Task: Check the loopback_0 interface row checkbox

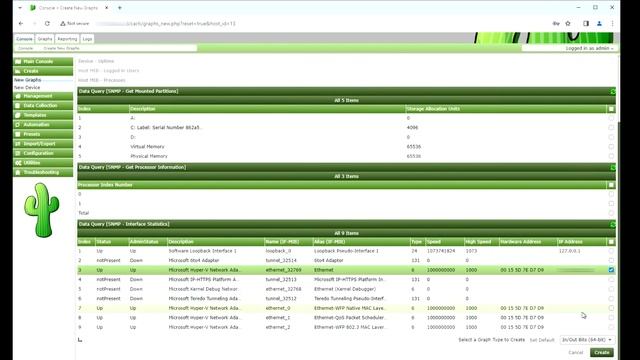Action: click(x=611, y=251)
